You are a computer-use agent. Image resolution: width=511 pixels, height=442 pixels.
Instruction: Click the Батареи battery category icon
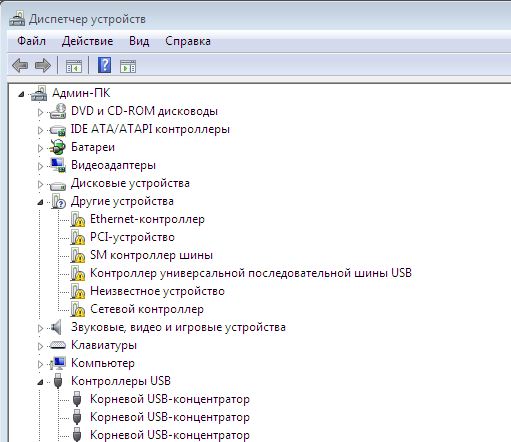[57, 147]
